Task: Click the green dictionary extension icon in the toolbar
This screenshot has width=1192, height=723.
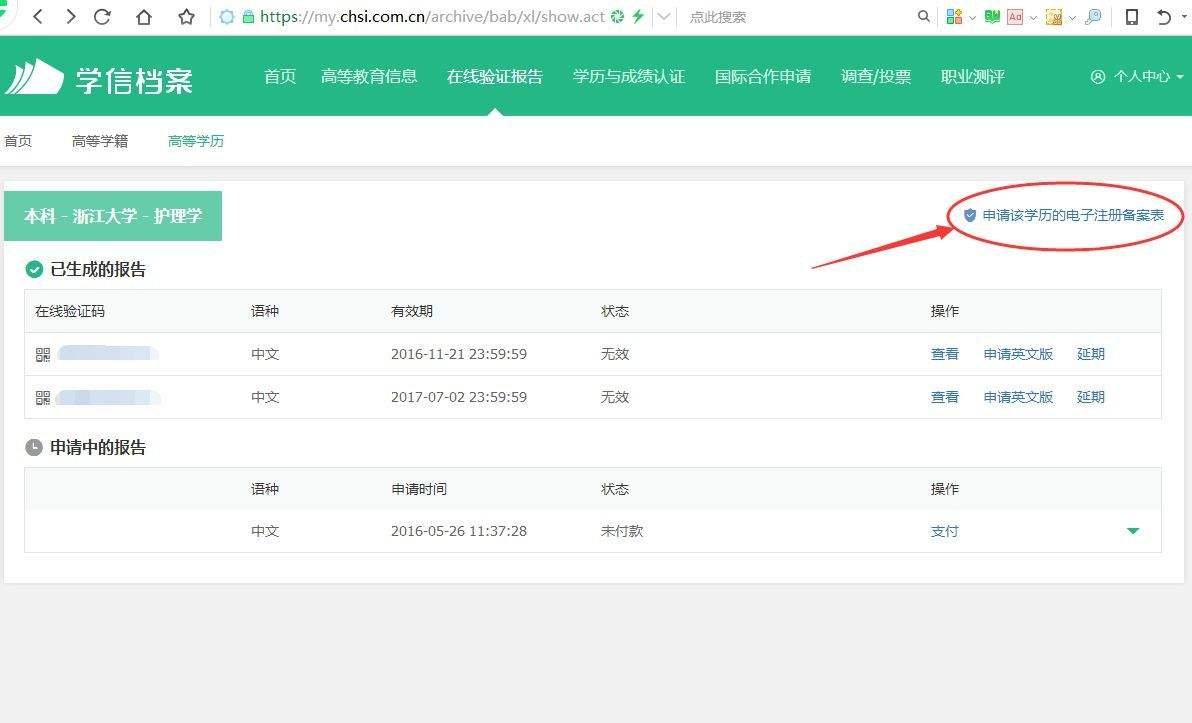Action: 991,16
